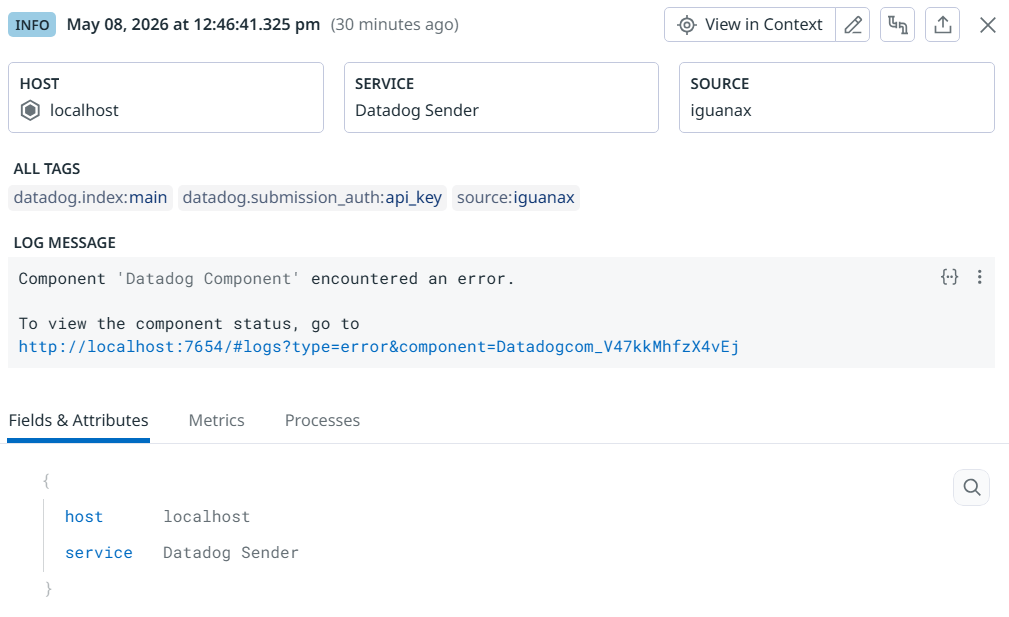
Task: Switch to the Processes tab
Action: point(322,421)
